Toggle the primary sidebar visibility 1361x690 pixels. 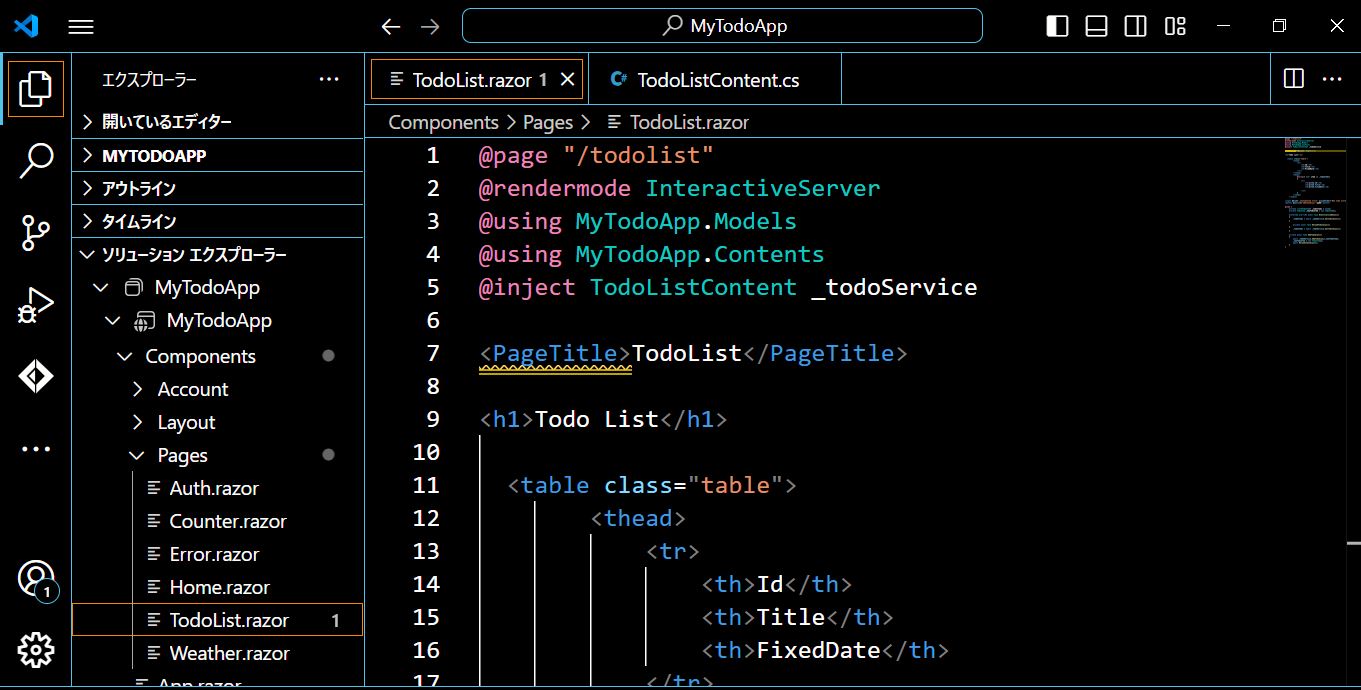pos(1056,26)
